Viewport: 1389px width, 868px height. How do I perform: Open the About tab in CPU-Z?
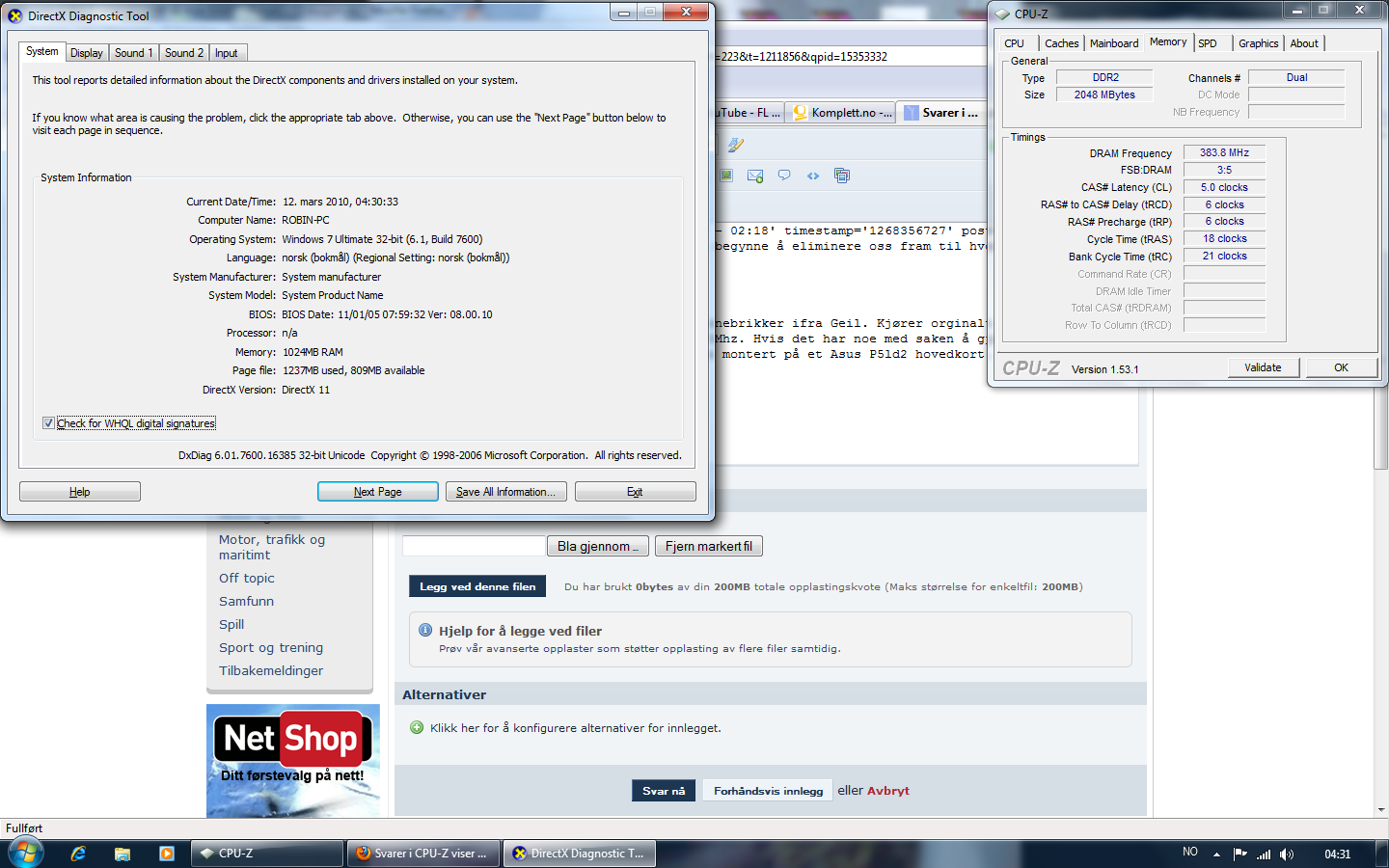[x=1304, y=43]
